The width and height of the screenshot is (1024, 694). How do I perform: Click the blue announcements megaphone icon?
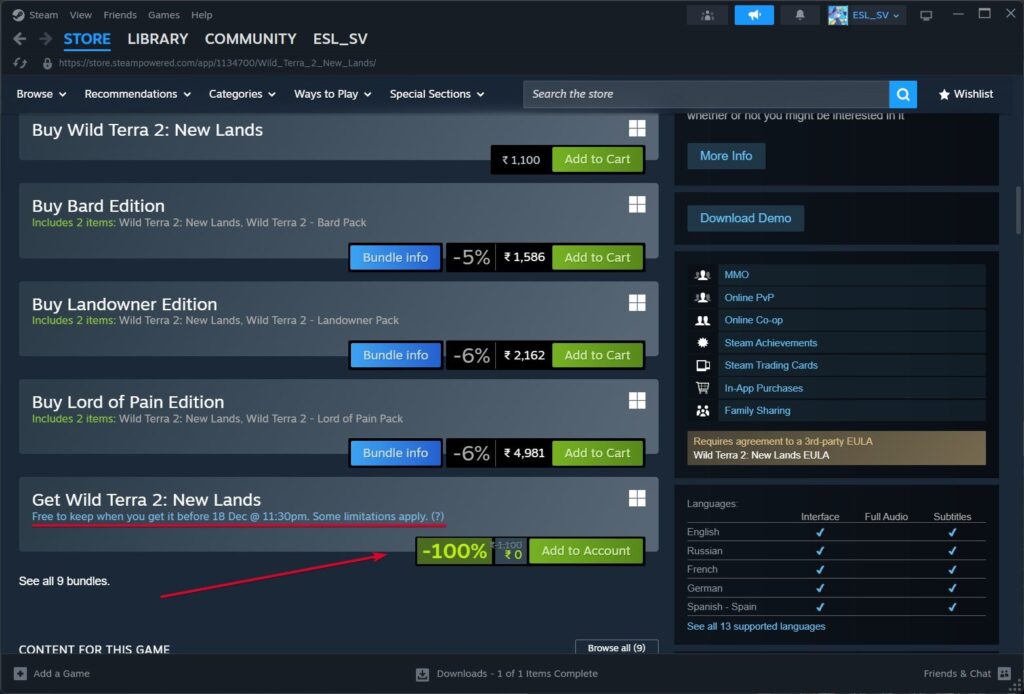[x=754, y=15]
